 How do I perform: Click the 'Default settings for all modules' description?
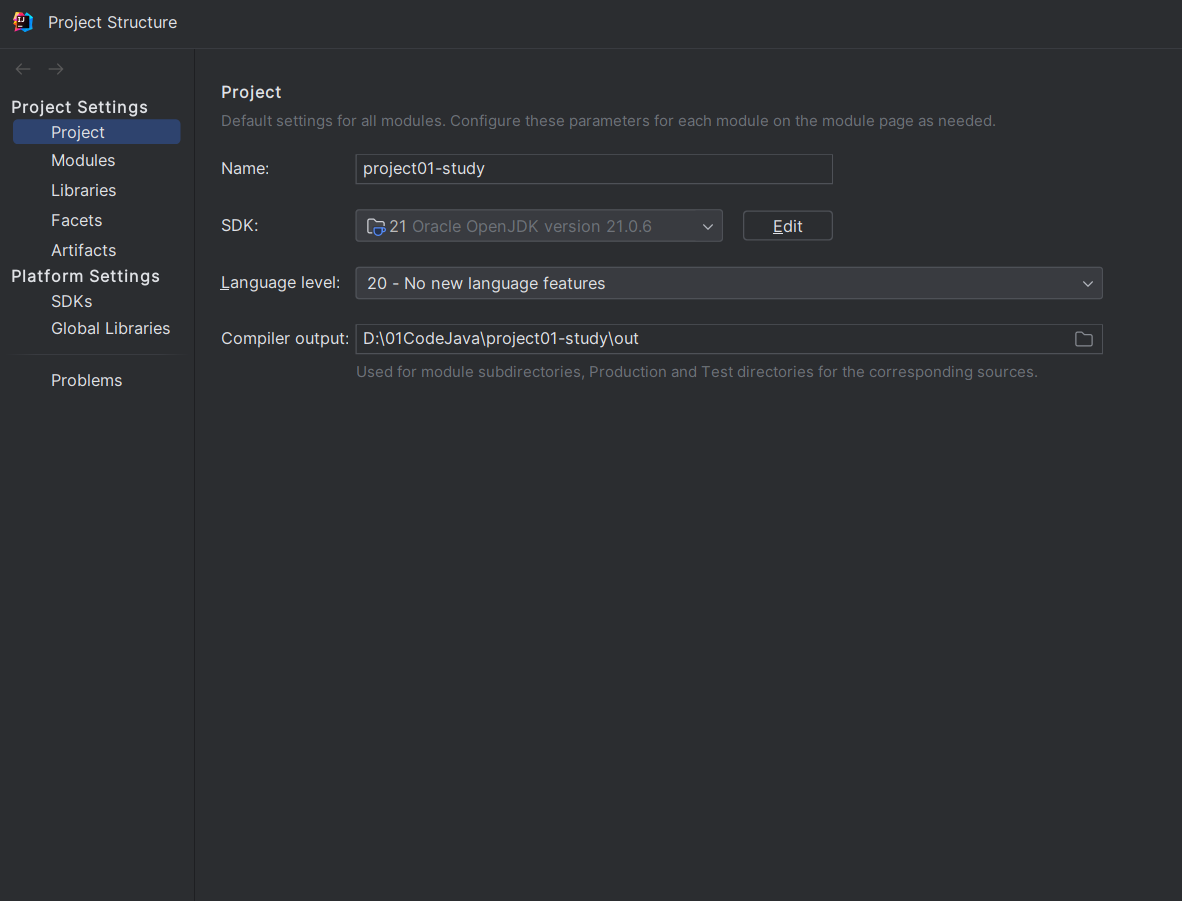(x=608, y=121)
